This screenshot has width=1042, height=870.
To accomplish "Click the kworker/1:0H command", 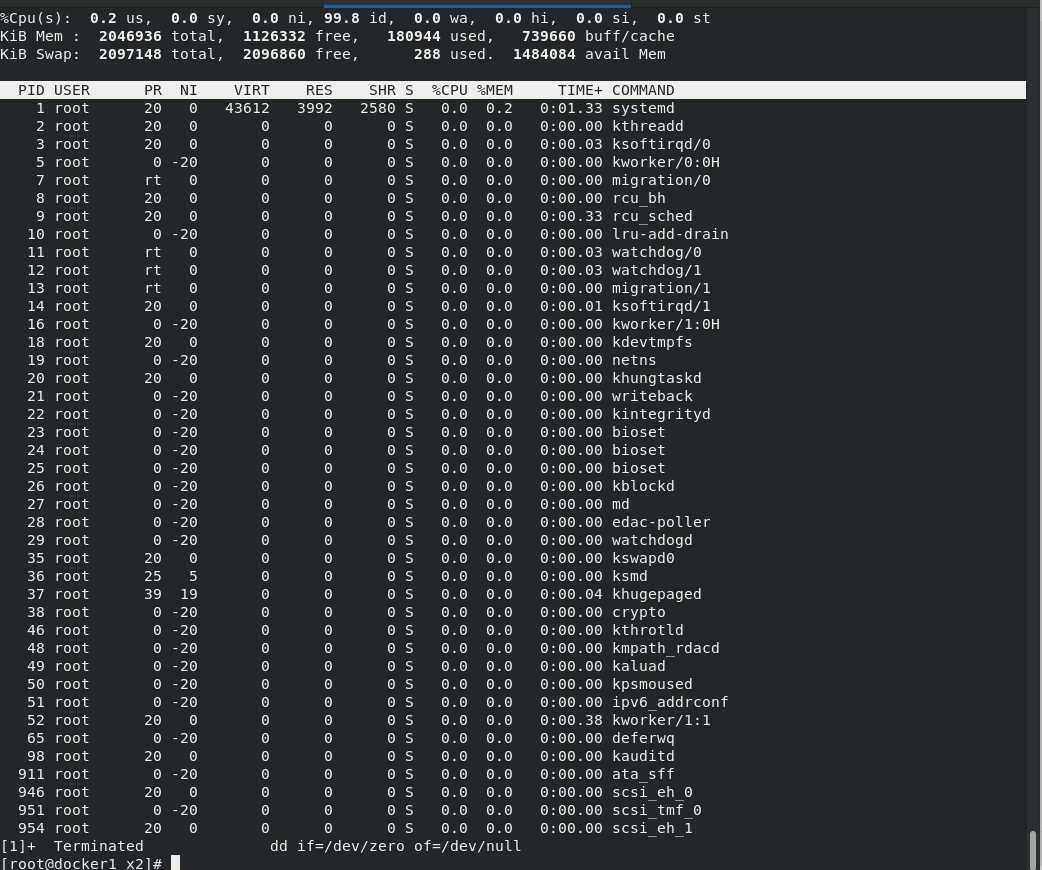I will point(665,324).
